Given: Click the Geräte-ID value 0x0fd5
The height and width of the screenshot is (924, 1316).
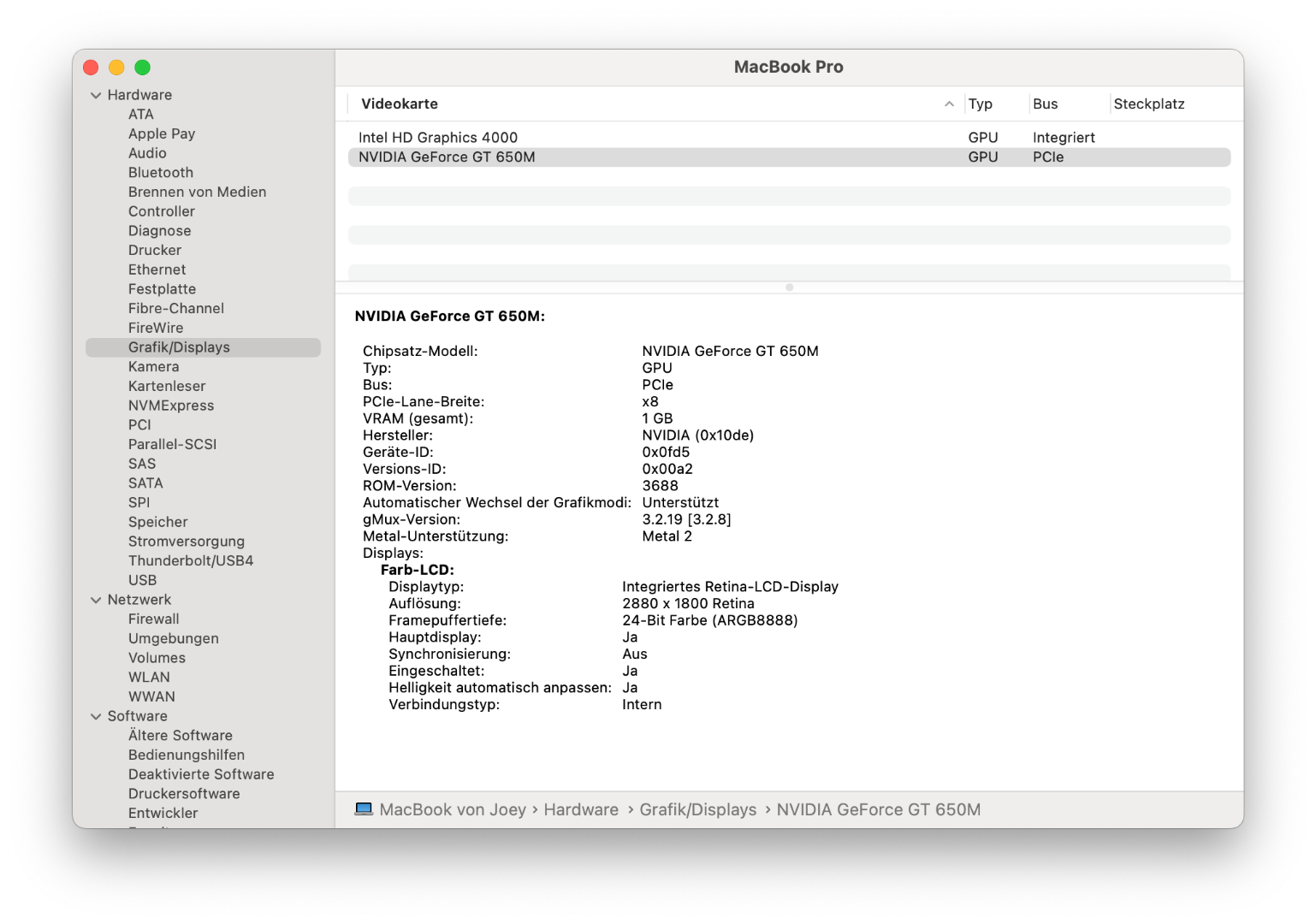Looking at the screenshot, I should 666,453.
